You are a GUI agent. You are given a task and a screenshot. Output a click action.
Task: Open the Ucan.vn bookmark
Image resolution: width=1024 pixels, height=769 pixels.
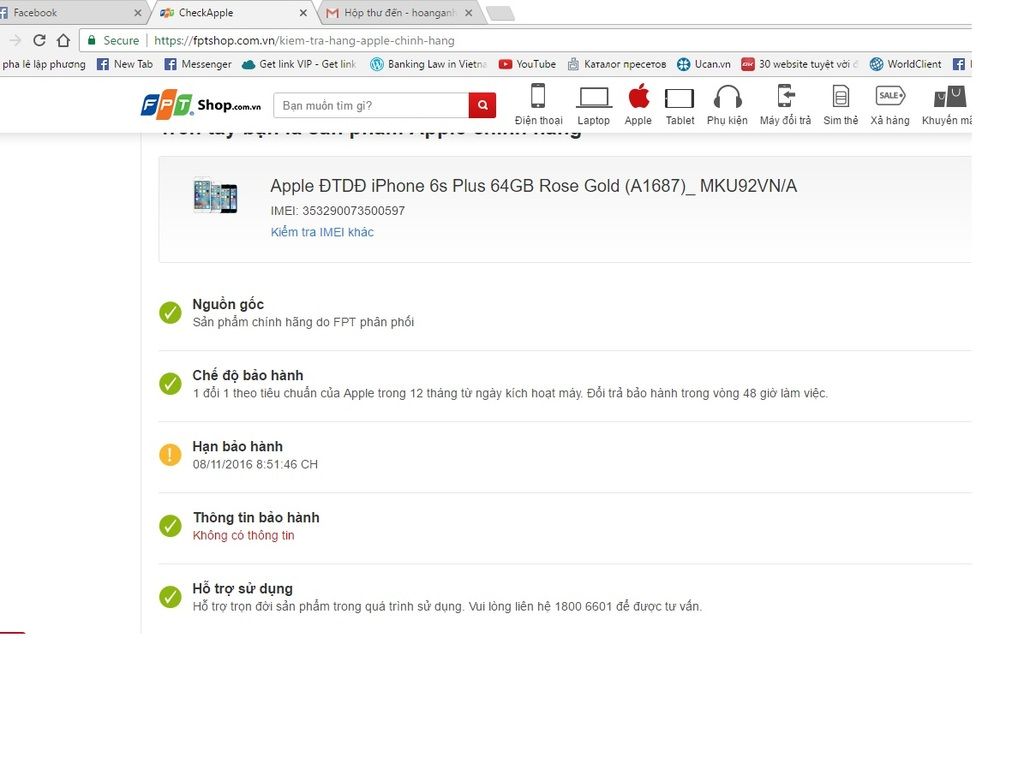703,64
